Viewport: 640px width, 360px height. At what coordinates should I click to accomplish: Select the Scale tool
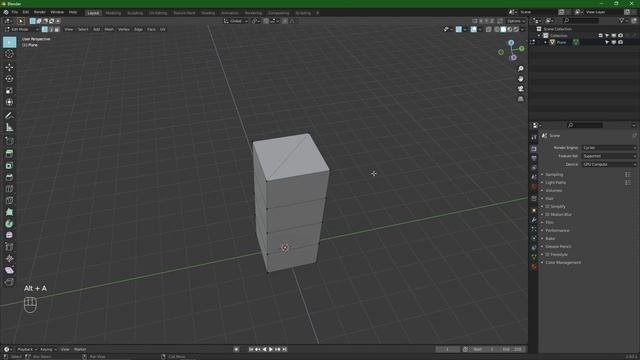9,91
